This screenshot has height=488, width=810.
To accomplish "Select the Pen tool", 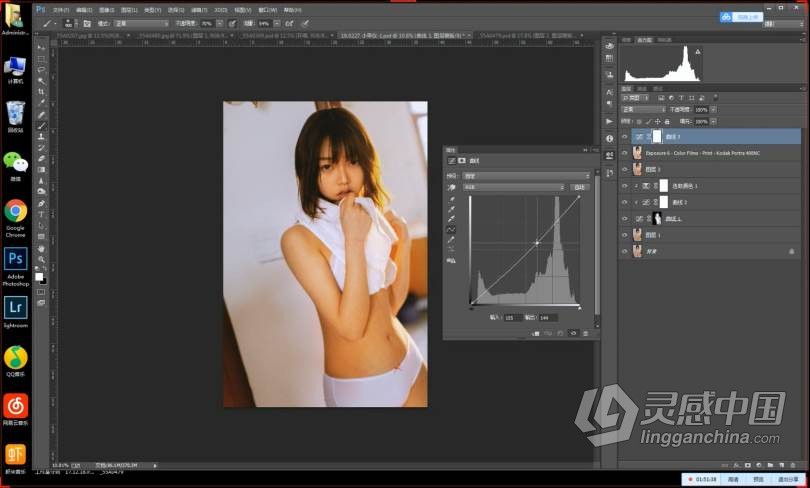I will [x=41, y=203].
